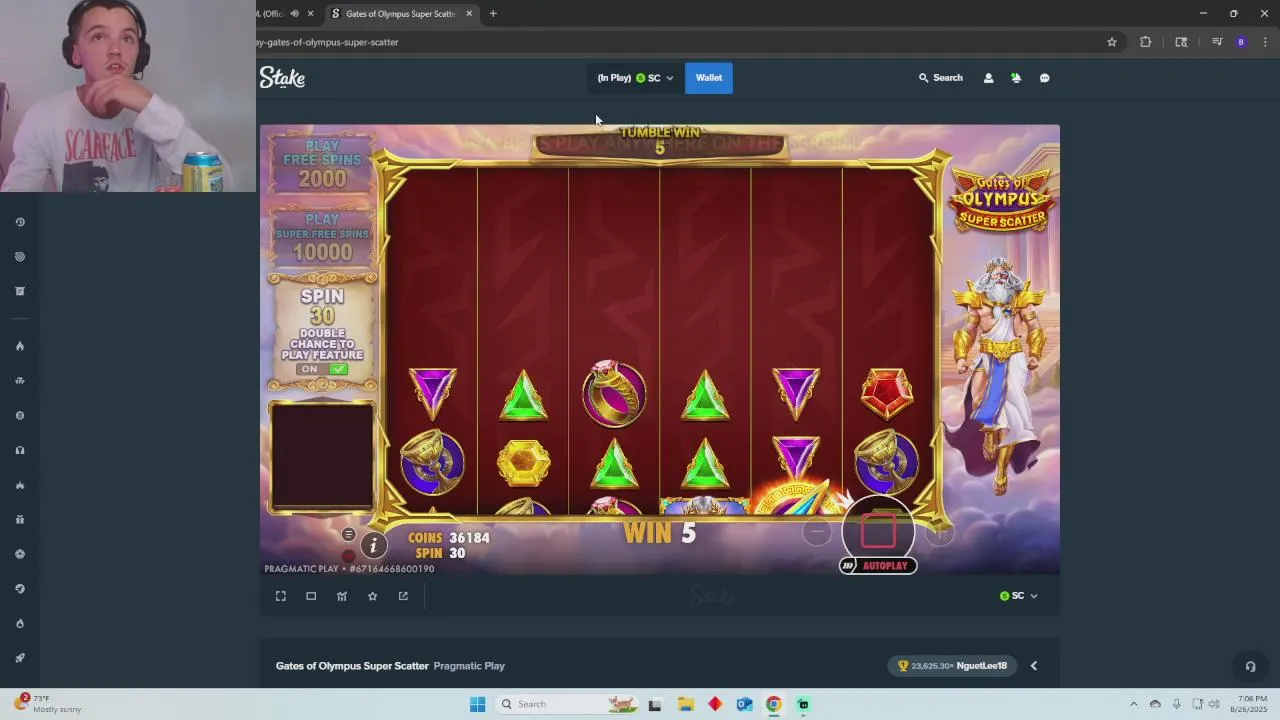The height and width of the screenshot is (720, 1280).
Task: Open a new browser tab
Action: point(493,14)
